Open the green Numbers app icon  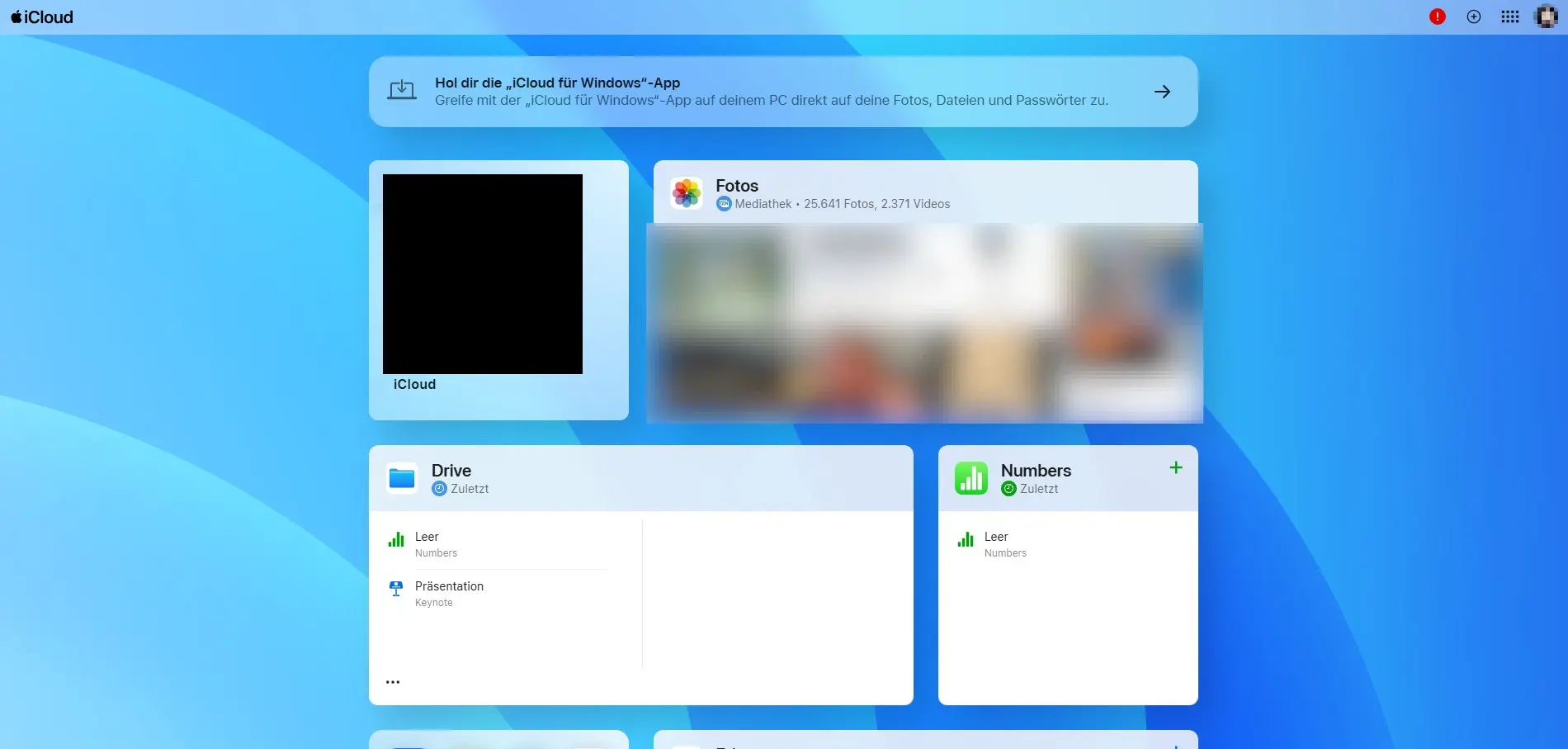coord(971,477)
